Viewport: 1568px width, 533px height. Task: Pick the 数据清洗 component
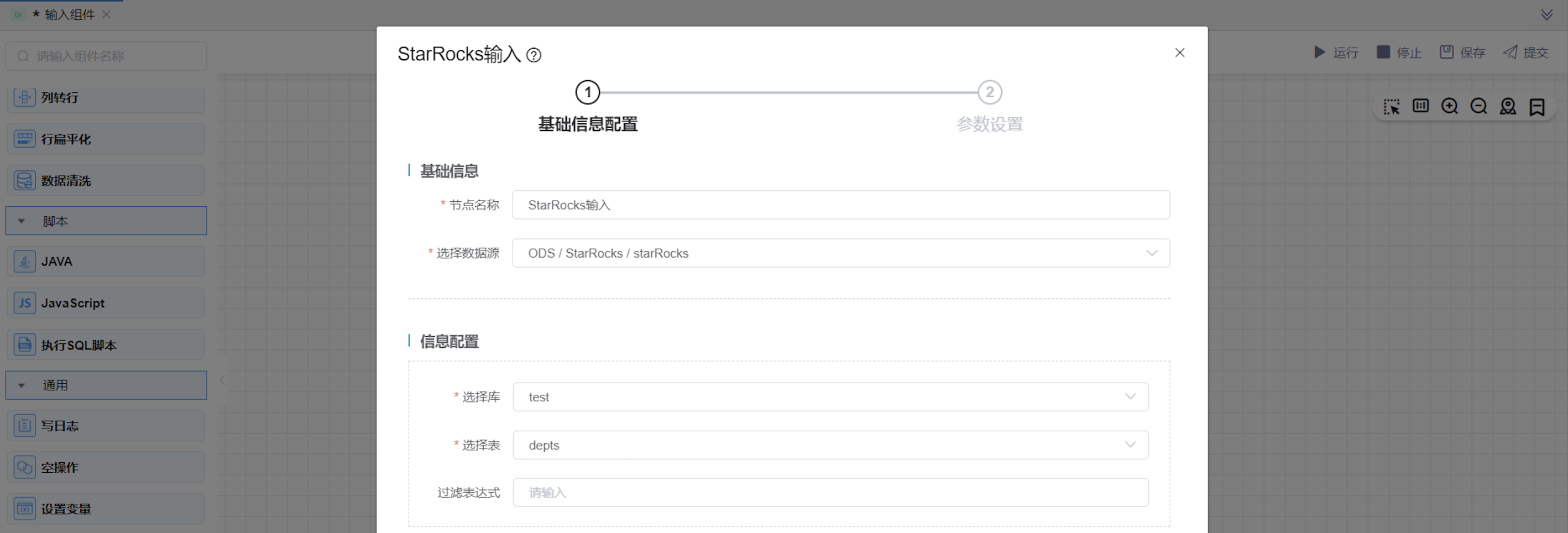[x=106, y=181]
